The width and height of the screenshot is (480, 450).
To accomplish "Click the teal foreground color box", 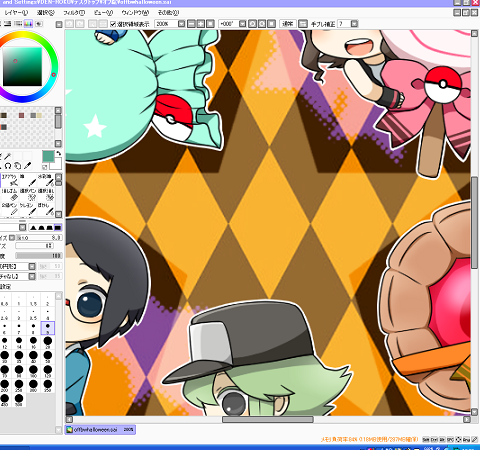I will [x=48, y=156].
